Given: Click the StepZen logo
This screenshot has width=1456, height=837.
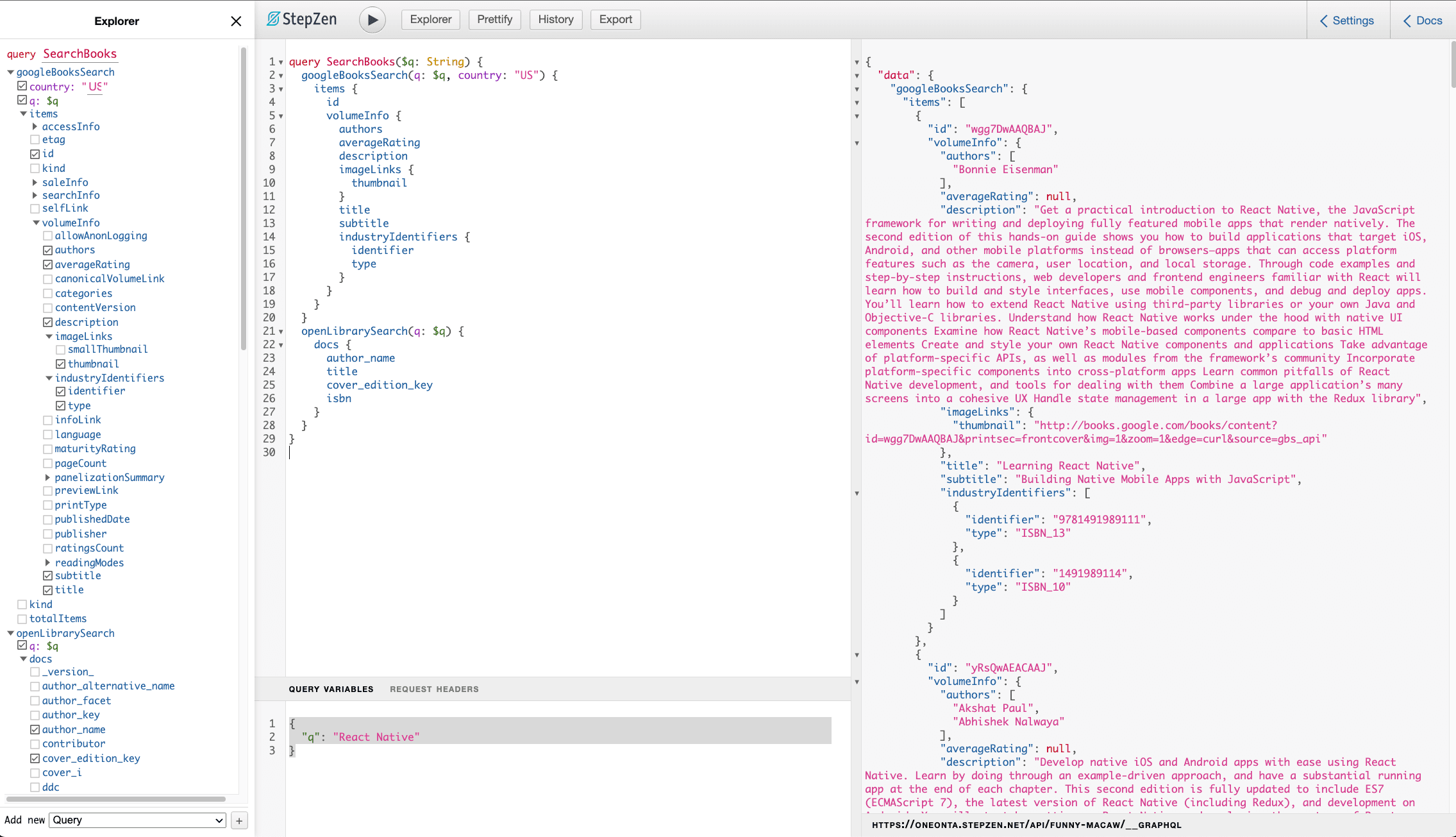Looking at the screenshot, I should coord(301,19).
